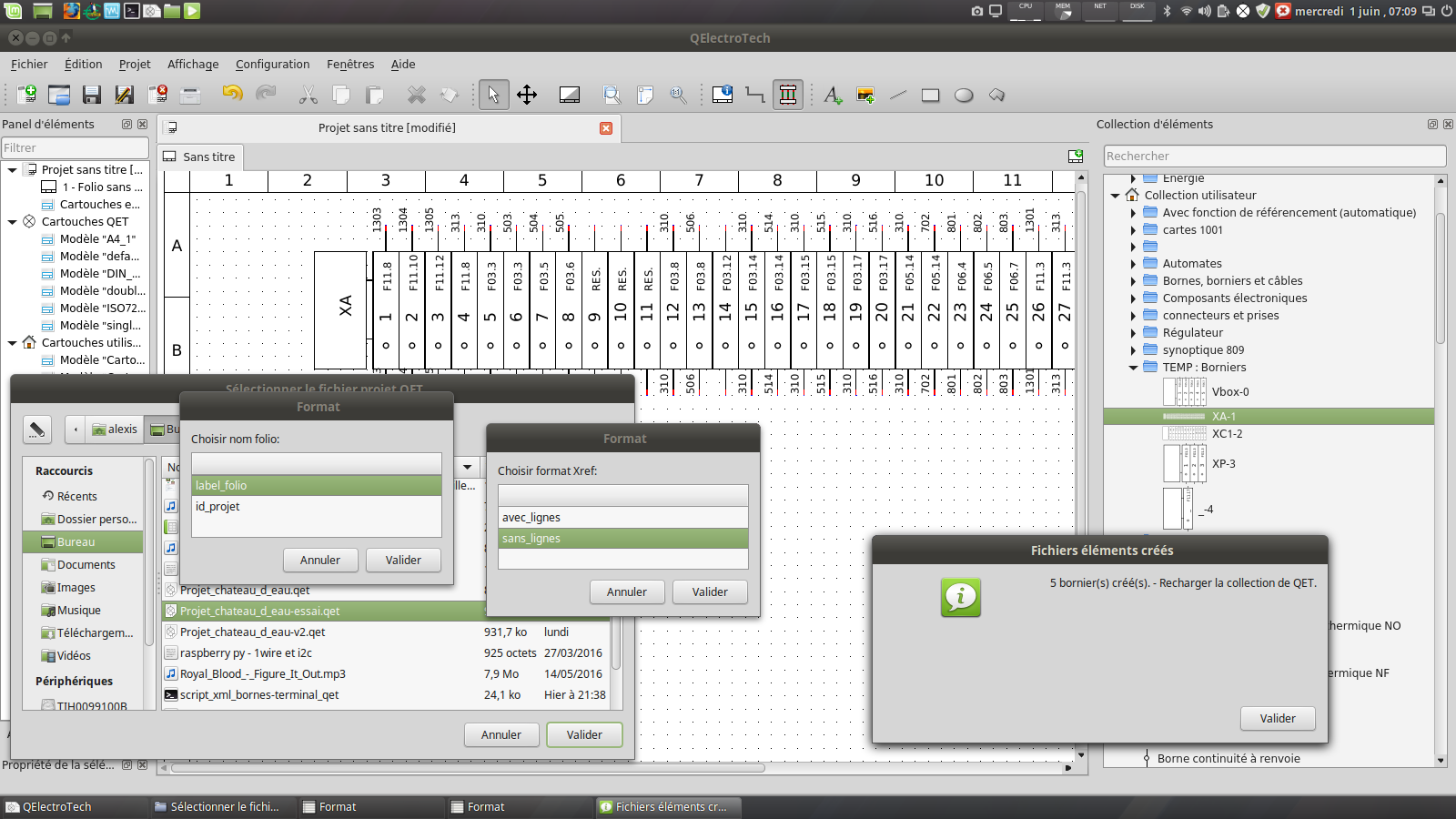Click the Rechercher search field

(x=1274, y=157)
